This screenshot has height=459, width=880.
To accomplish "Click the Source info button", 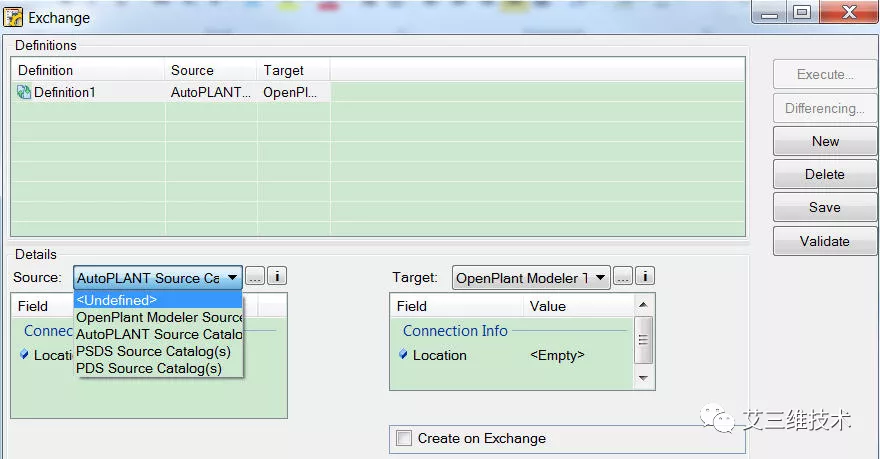I will (x=277, y=277).
